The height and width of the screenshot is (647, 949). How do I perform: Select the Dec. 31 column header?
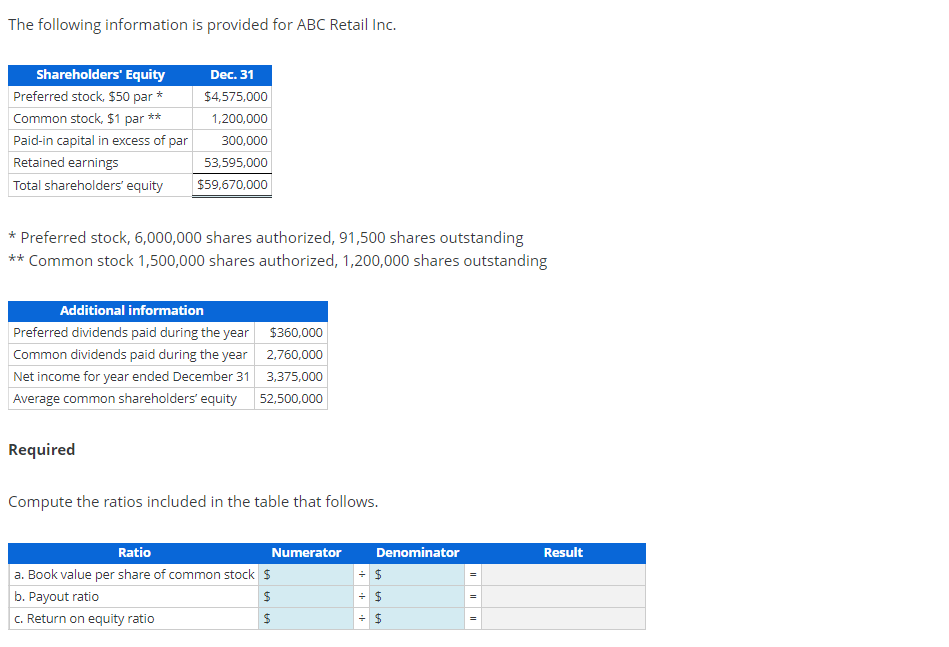click(x=232, y=75)
